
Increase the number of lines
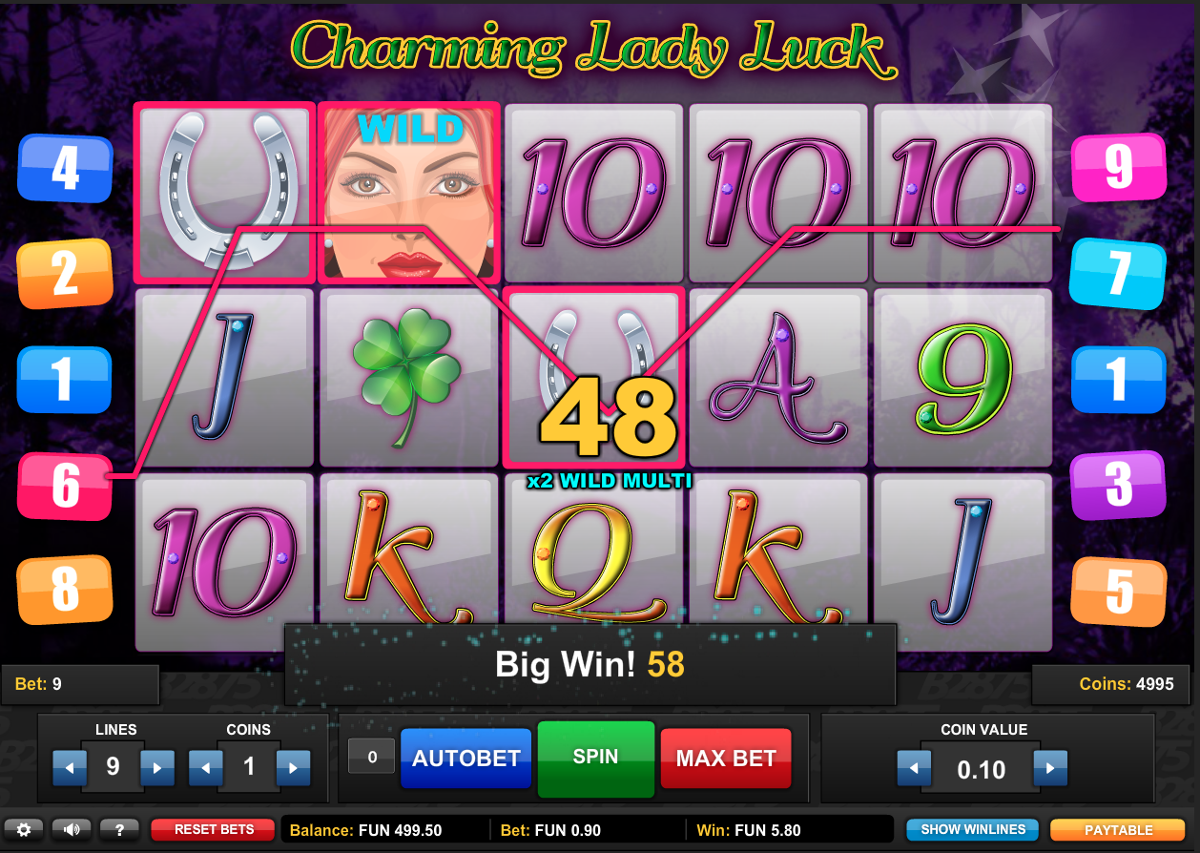click(x=157, y=768)
